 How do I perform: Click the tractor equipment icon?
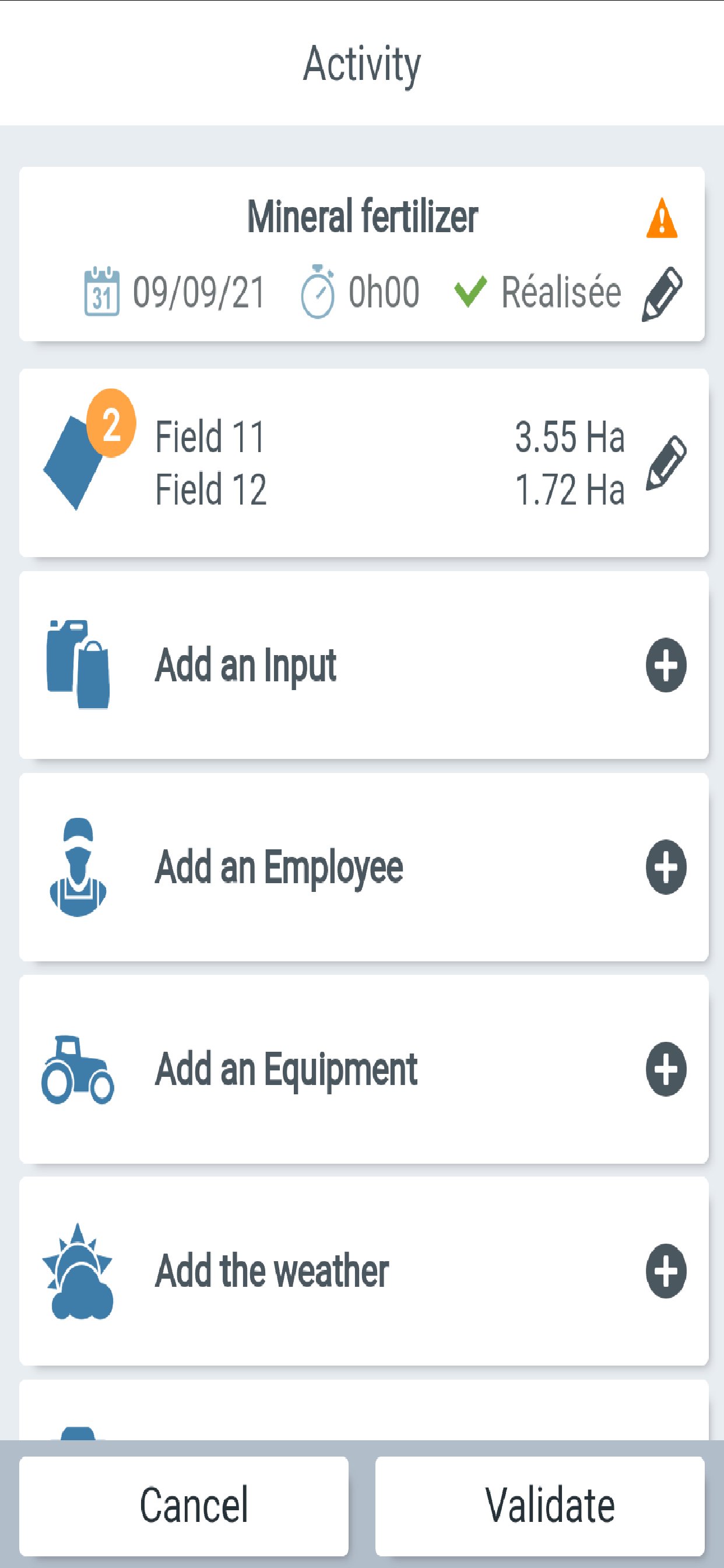point(78,1069)
